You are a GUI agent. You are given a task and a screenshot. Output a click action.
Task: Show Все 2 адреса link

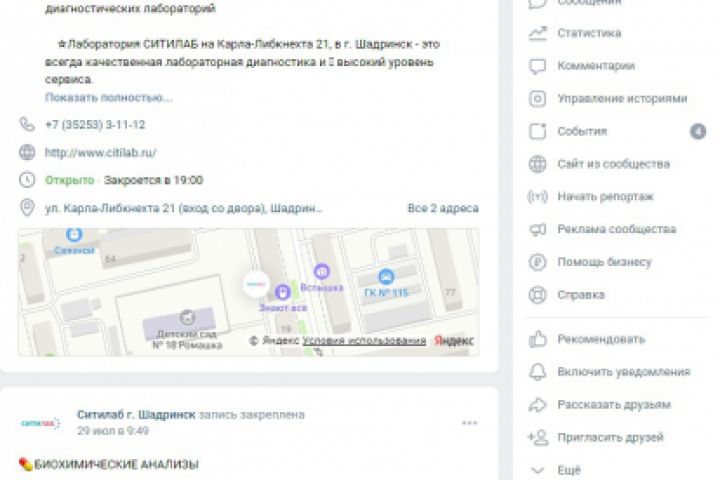pos(443,209)
